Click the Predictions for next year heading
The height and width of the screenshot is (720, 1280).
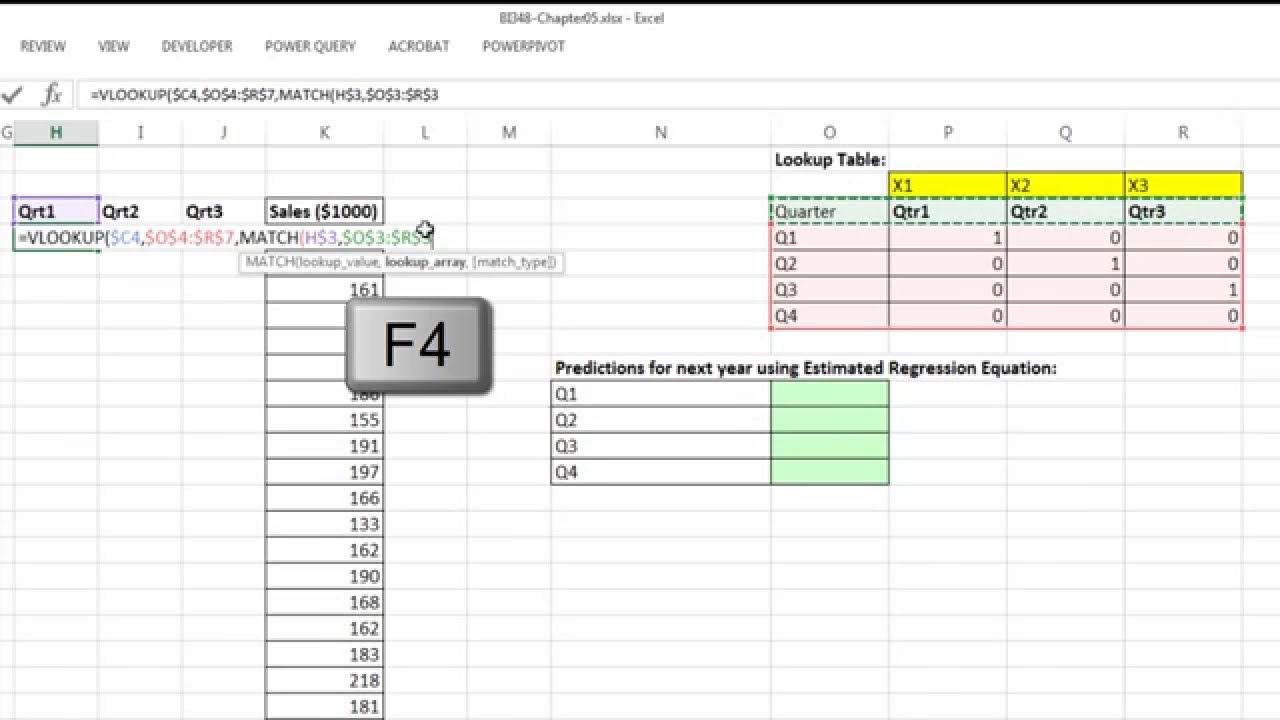(x=805, y=368)
